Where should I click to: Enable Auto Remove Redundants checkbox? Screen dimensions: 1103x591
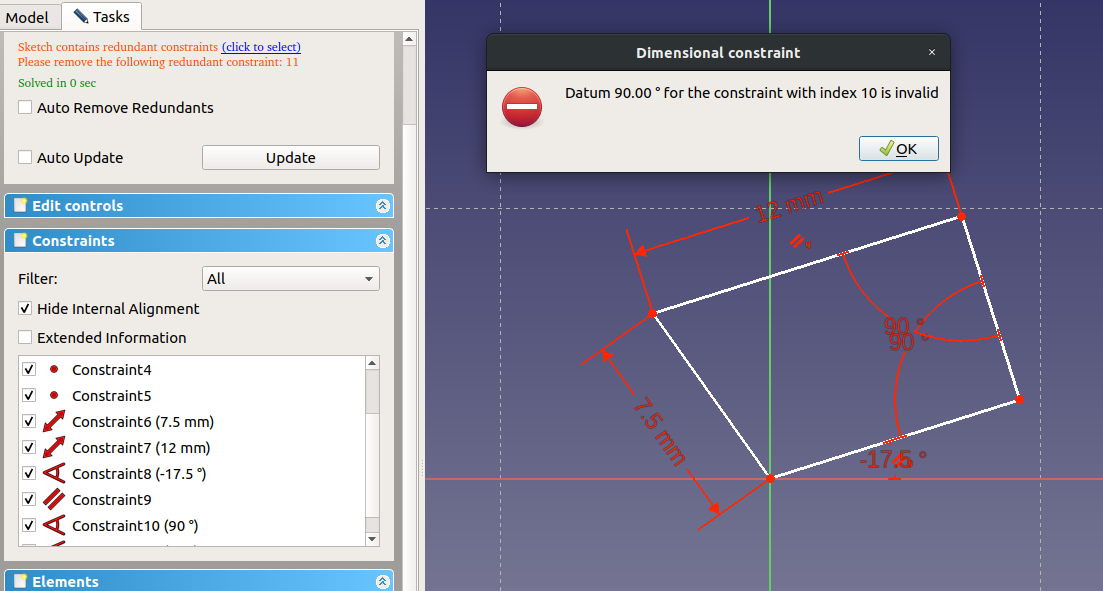[26, 108]
